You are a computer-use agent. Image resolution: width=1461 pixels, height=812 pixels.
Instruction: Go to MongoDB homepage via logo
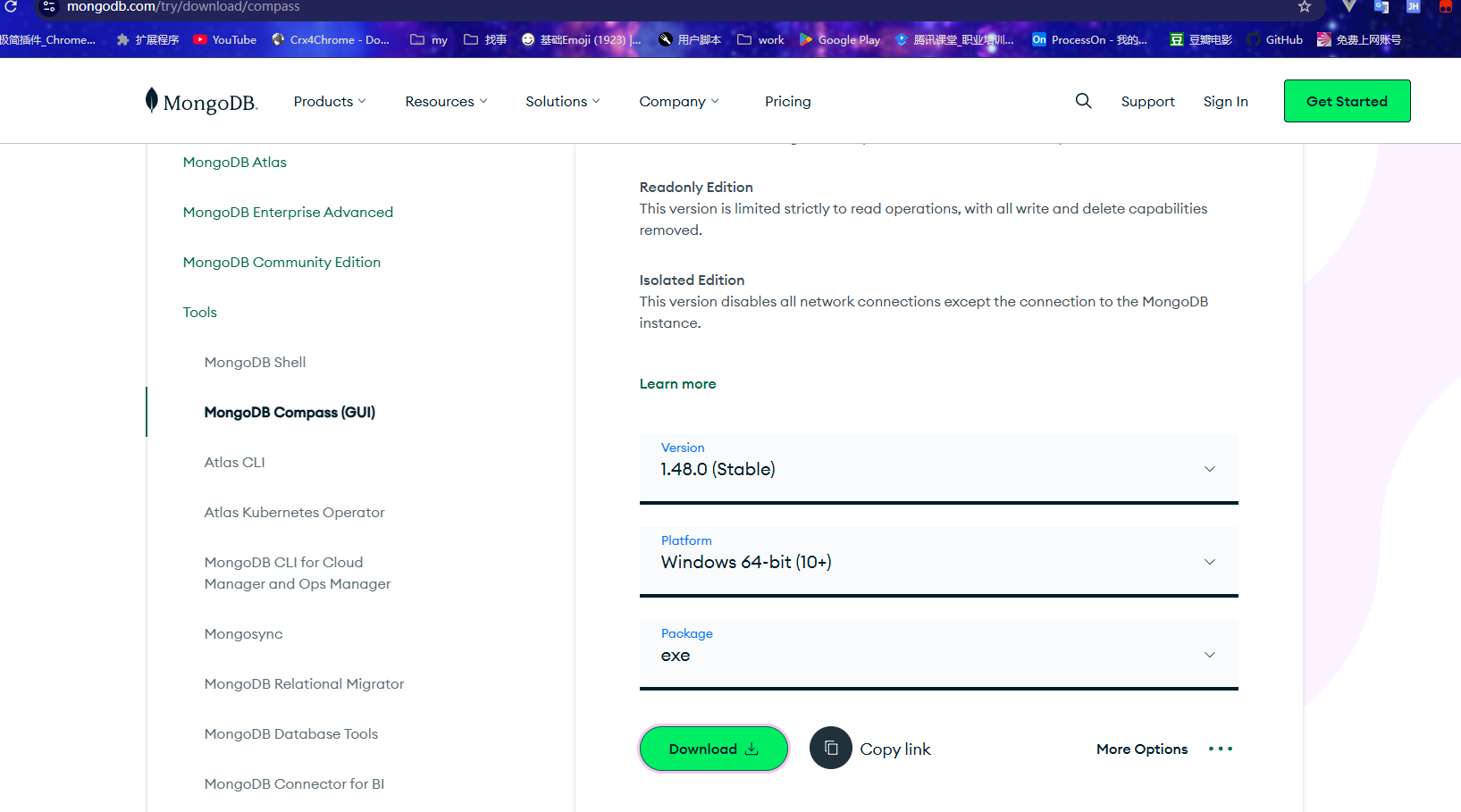click(202, 101)
